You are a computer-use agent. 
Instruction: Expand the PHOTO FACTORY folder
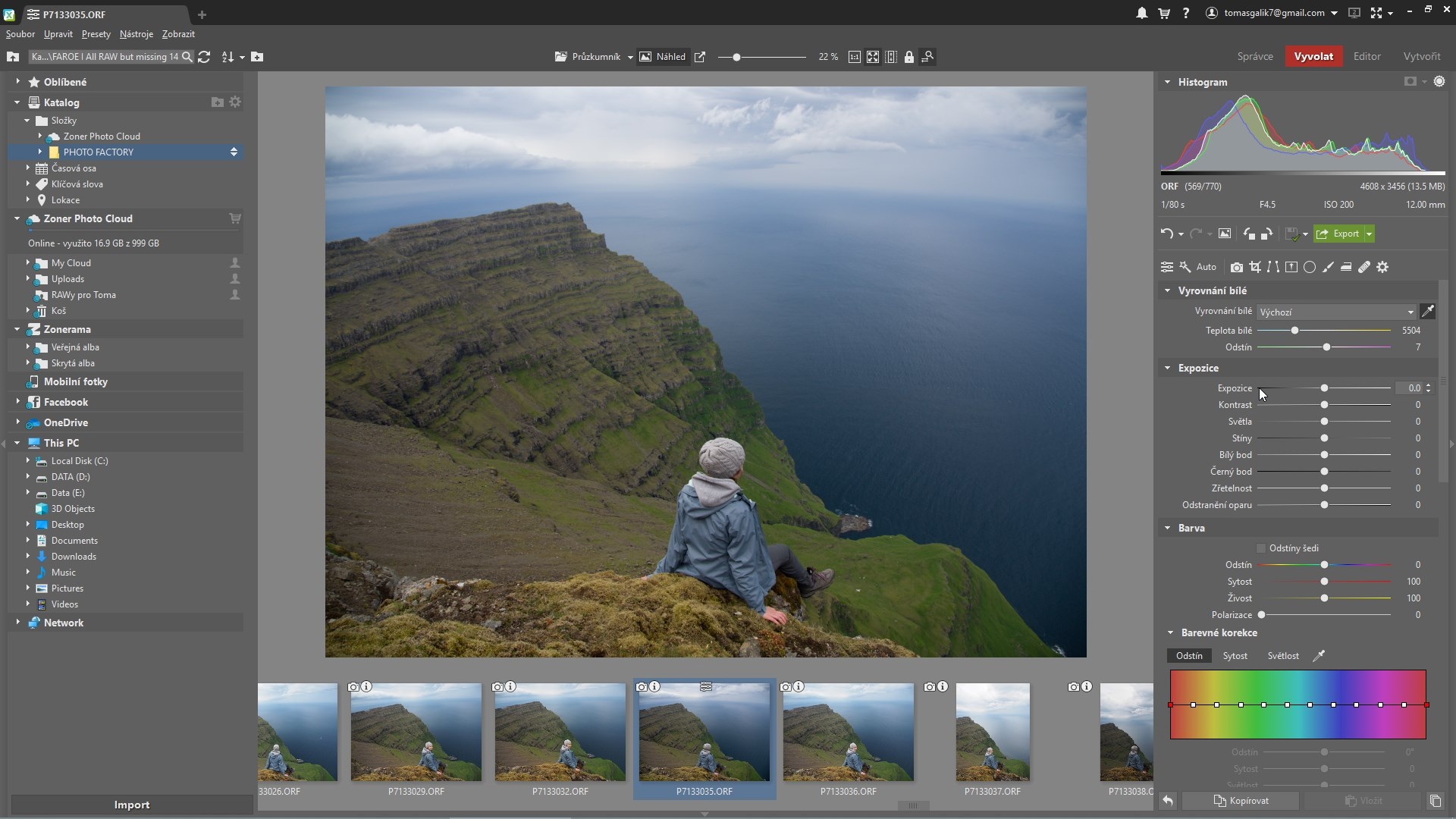click(40, 152)
